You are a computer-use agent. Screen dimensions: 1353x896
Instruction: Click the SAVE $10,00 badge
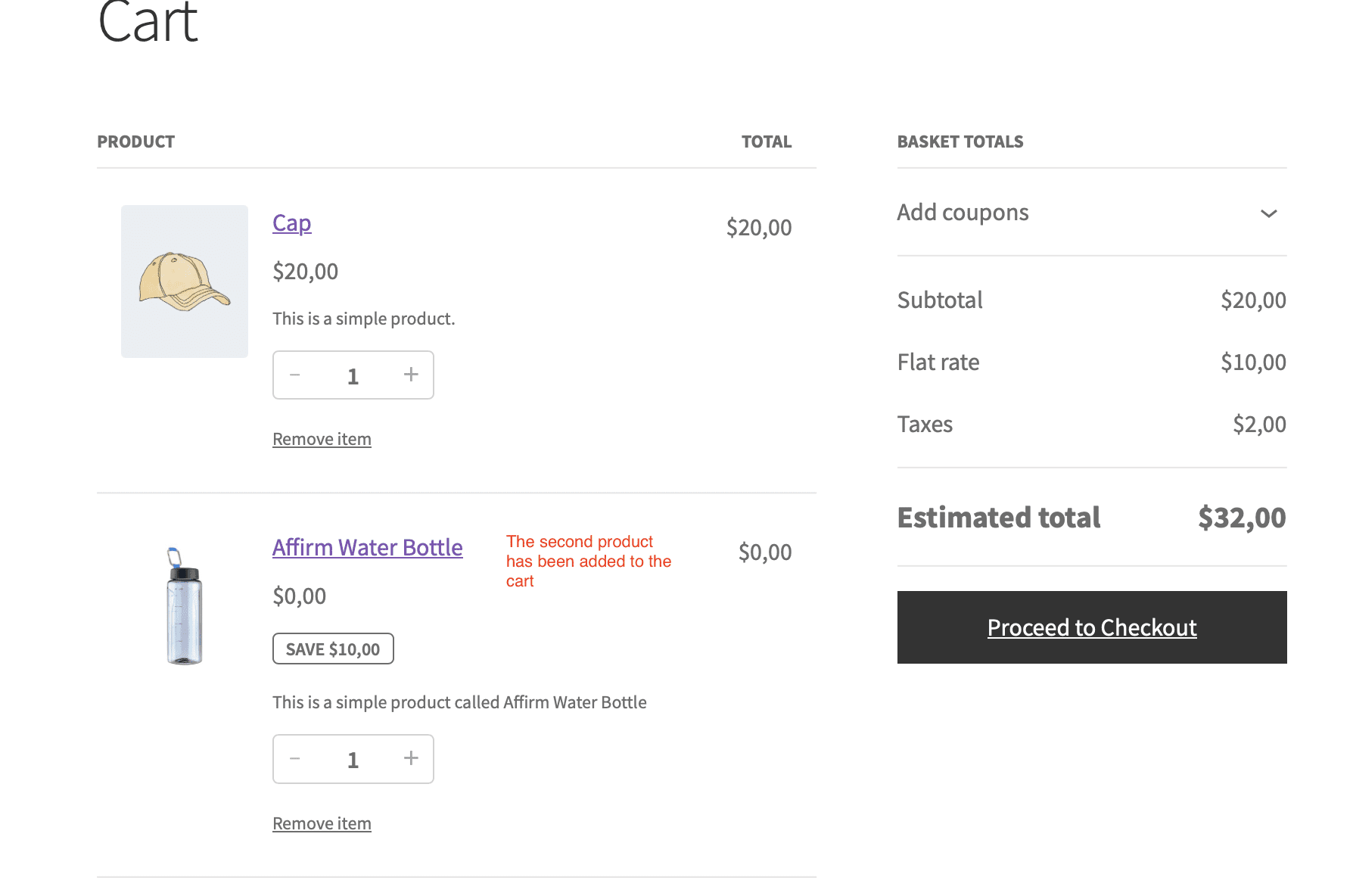[333, 649]
